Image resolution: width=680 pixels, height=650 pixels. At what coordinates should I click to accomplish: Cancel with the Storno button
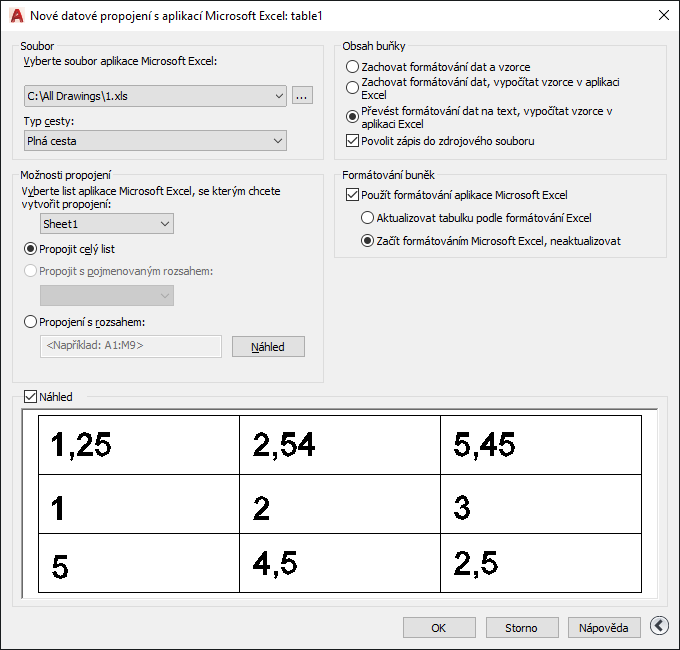(x=522, y=628)
